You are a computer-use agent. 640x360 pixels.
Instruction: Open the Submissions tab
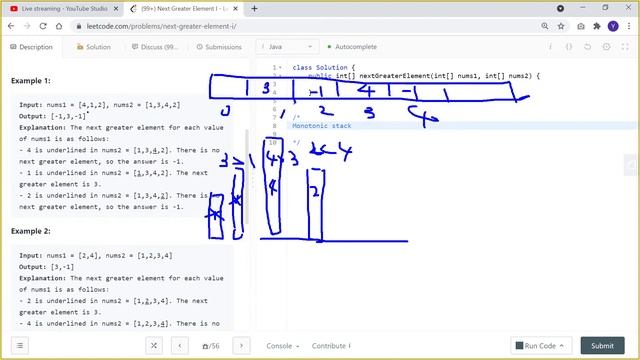pyautogui.click(x=219, y=47)
